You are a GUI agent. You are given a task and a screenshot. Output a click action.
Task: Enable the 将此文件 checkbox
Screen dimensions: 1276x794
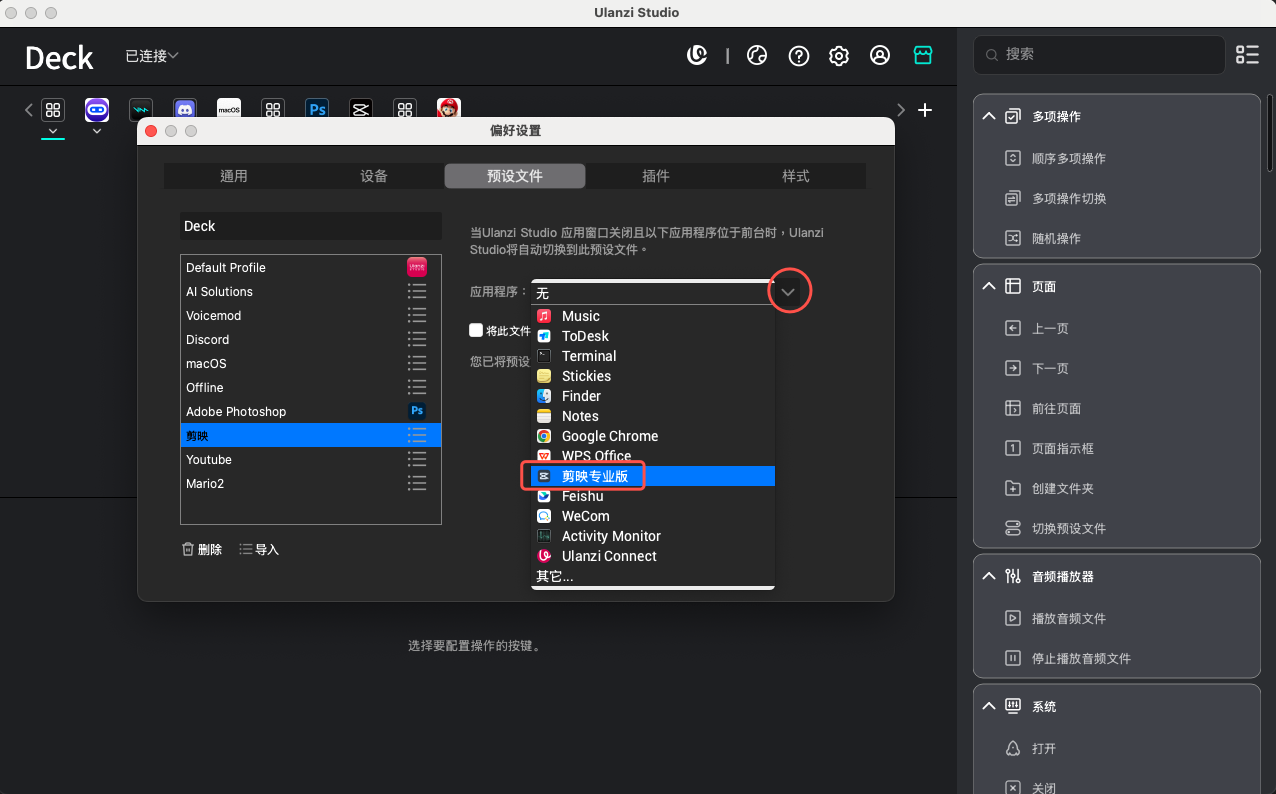(476, 330)
